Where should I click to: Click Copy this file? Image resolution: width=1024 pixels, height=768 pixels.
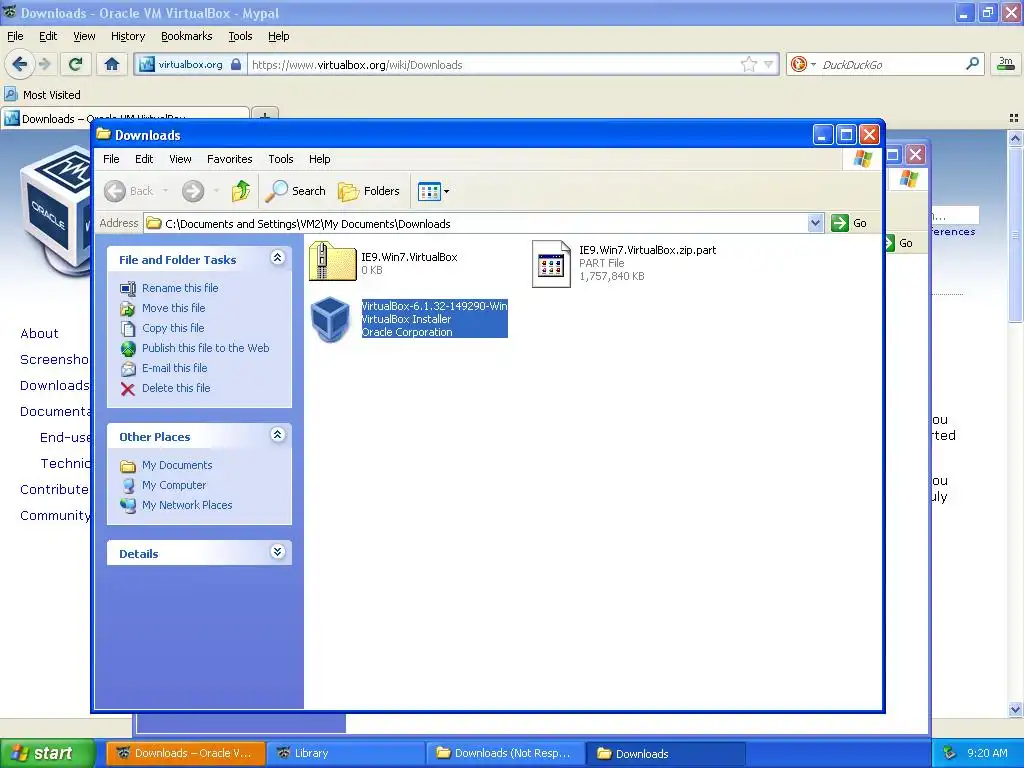click(173, 328)
